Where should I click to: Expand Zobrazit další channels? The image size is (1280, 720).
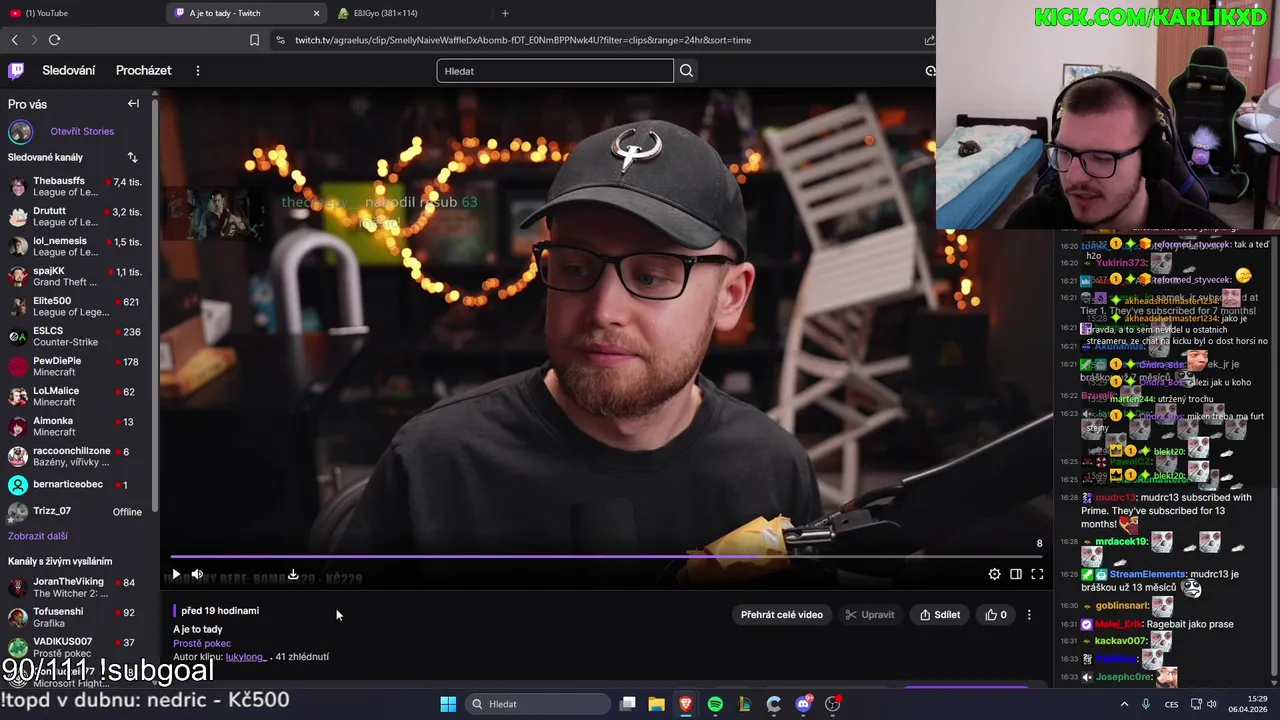tap(38, 537)
